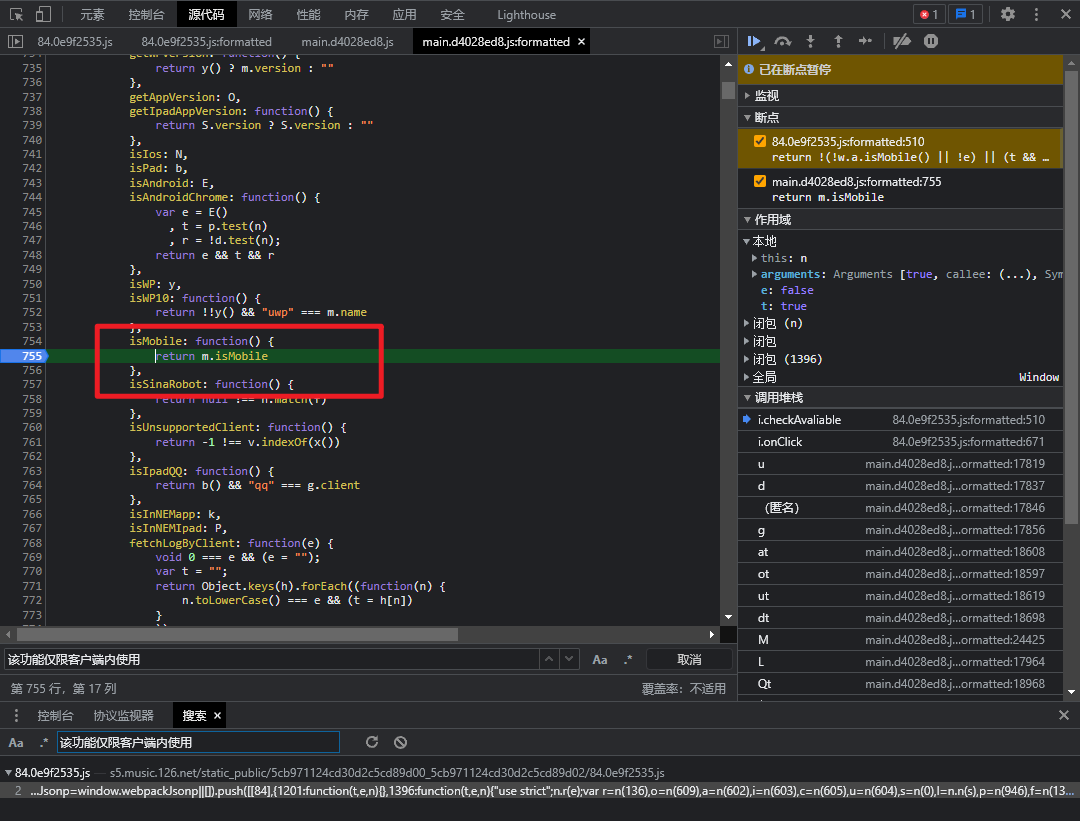Viewport: 1080px width, 821px height.
Task: Focus the search drawer query input
Action: click(198, 742)
